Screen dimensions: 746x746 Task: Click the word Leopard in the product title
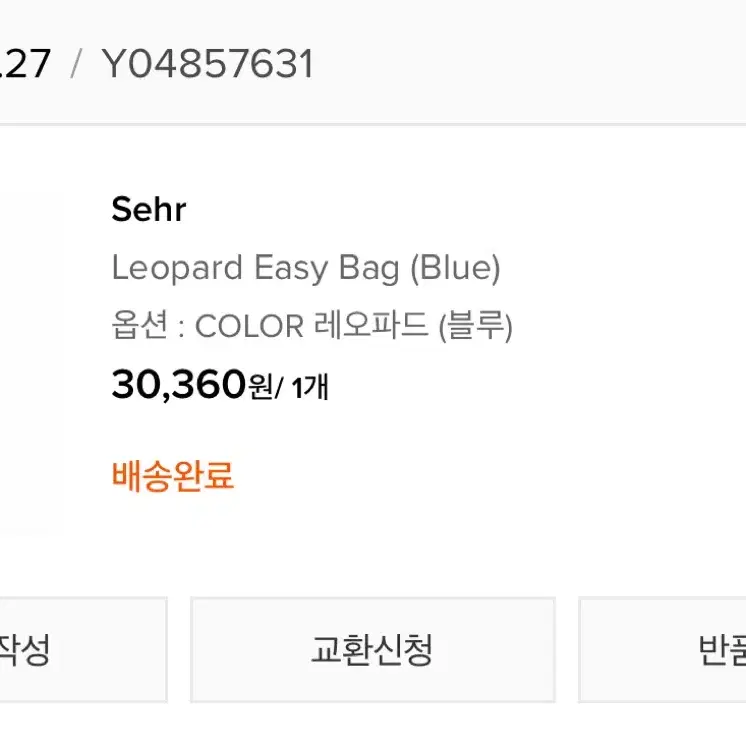(x=177, y=268)
